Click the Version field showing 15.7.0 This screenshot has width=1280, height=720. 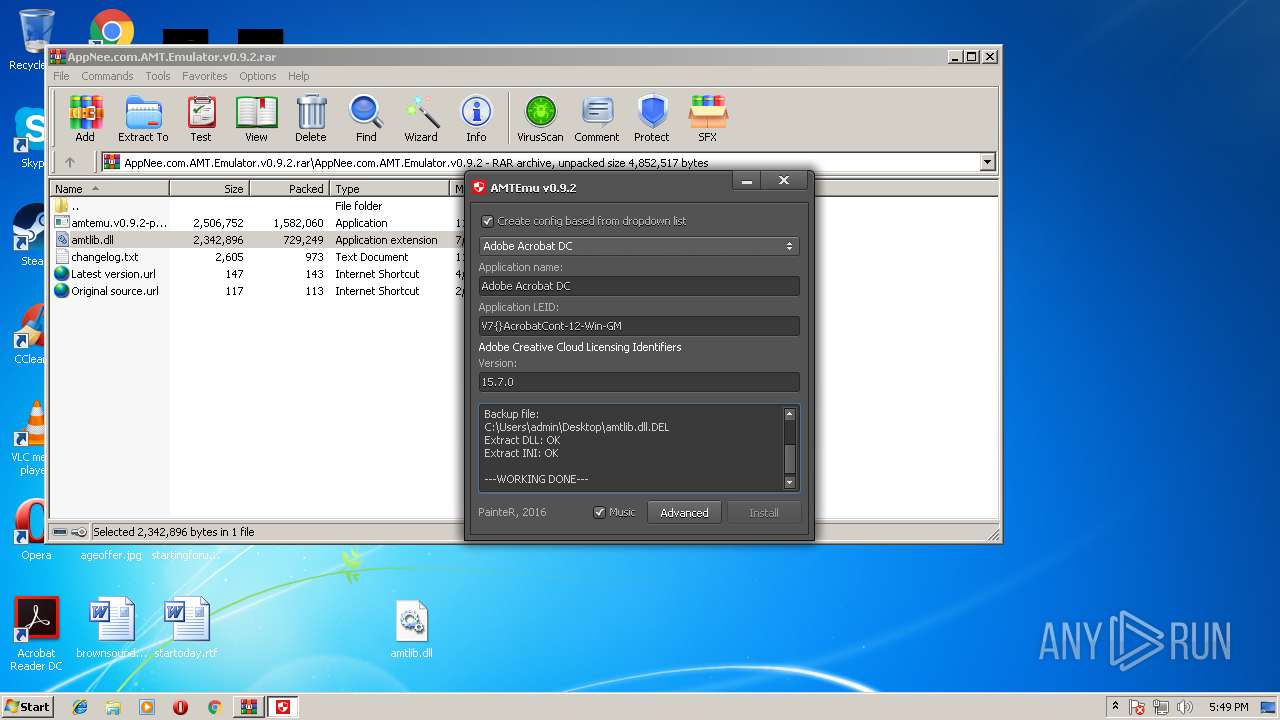pos(639,382)
